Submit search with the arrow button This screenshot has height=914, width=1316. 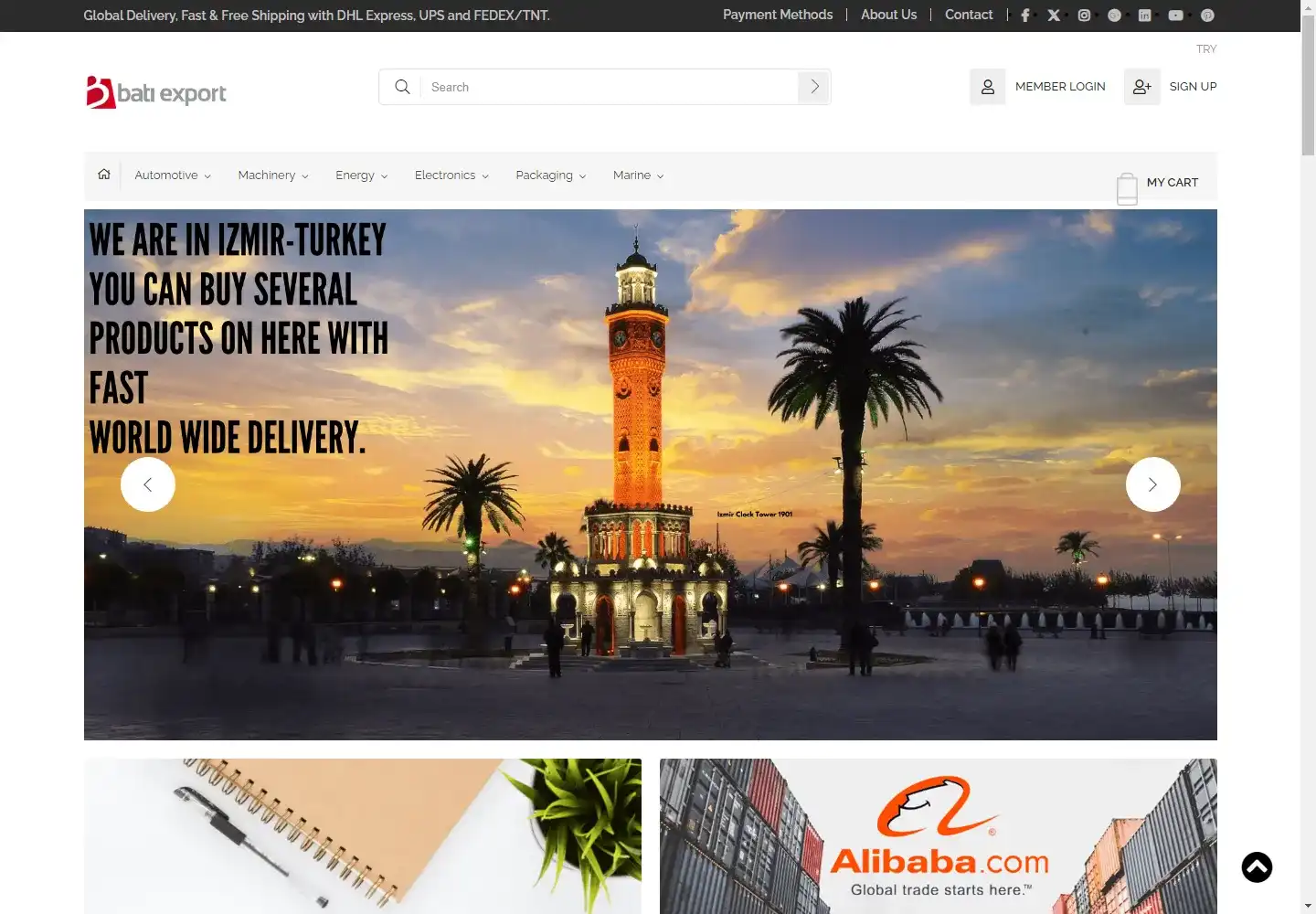(x=814, y=87)
